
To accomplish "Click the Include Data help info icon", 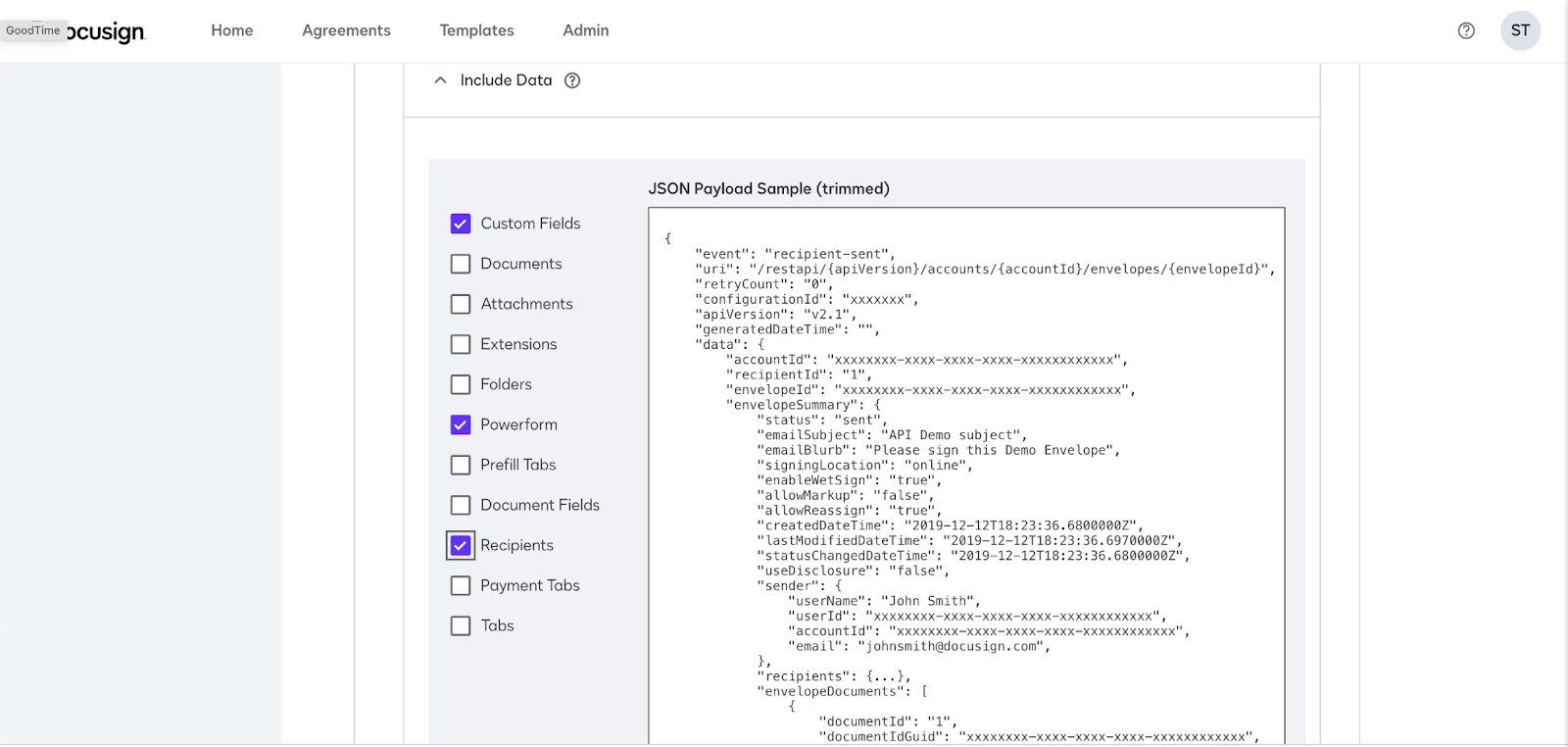I will pyautogui.click(x=572, y=80).
